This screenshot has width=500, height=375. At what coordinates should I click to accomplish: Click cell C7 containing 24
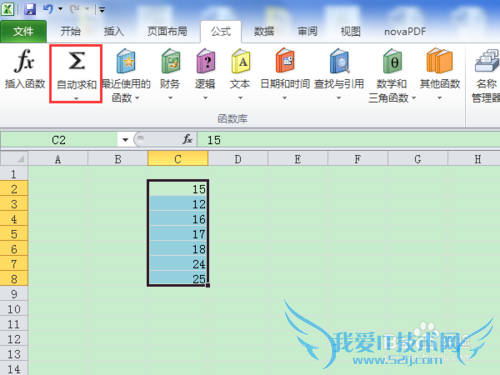178,264
